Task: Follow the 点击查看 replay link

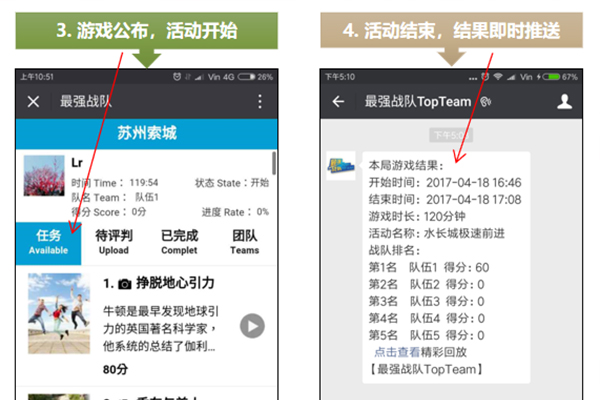Action: click(397, 352)
